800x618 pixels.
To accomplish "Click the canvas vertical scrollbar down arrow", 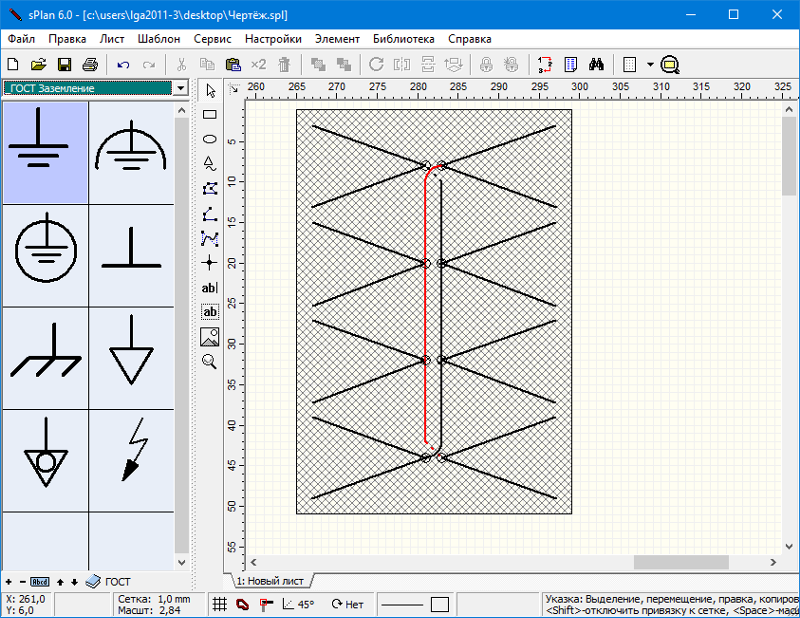I will pos(789,547).
